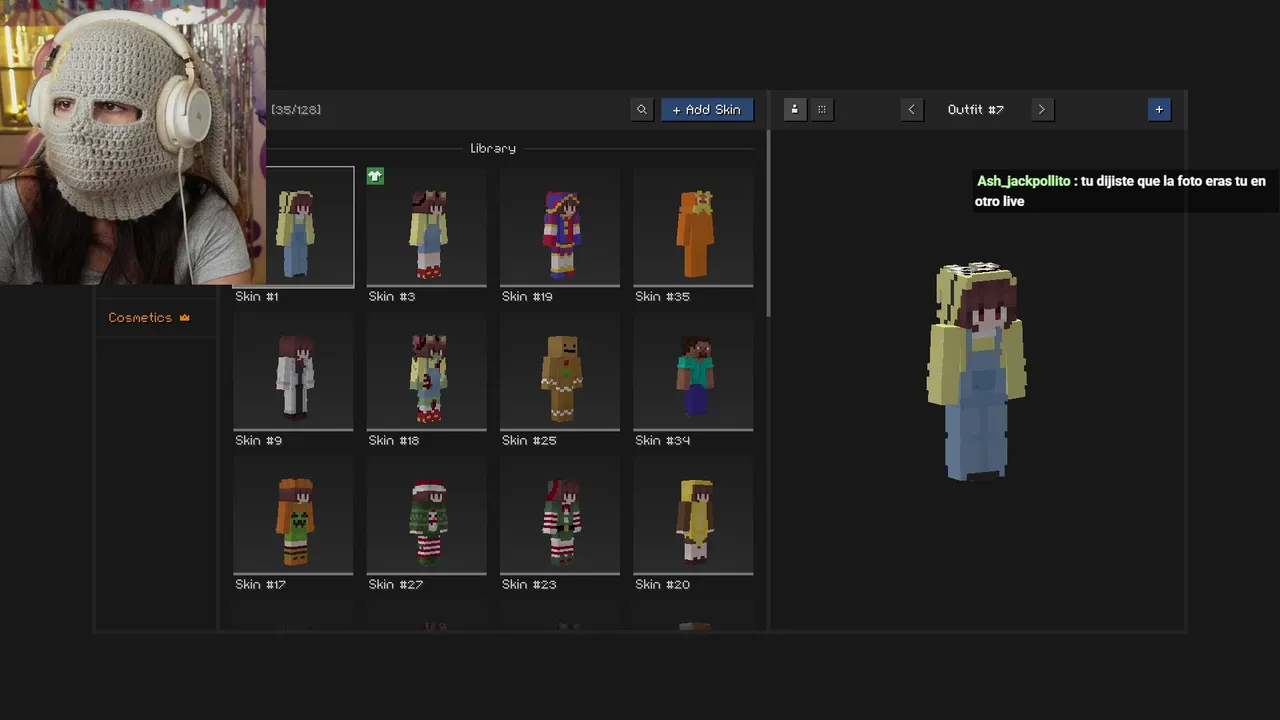Image resolution: width=1280 pixels, height=720 pixels.
Task: Click the Outfit #7 title
Action: coord(975,110)
